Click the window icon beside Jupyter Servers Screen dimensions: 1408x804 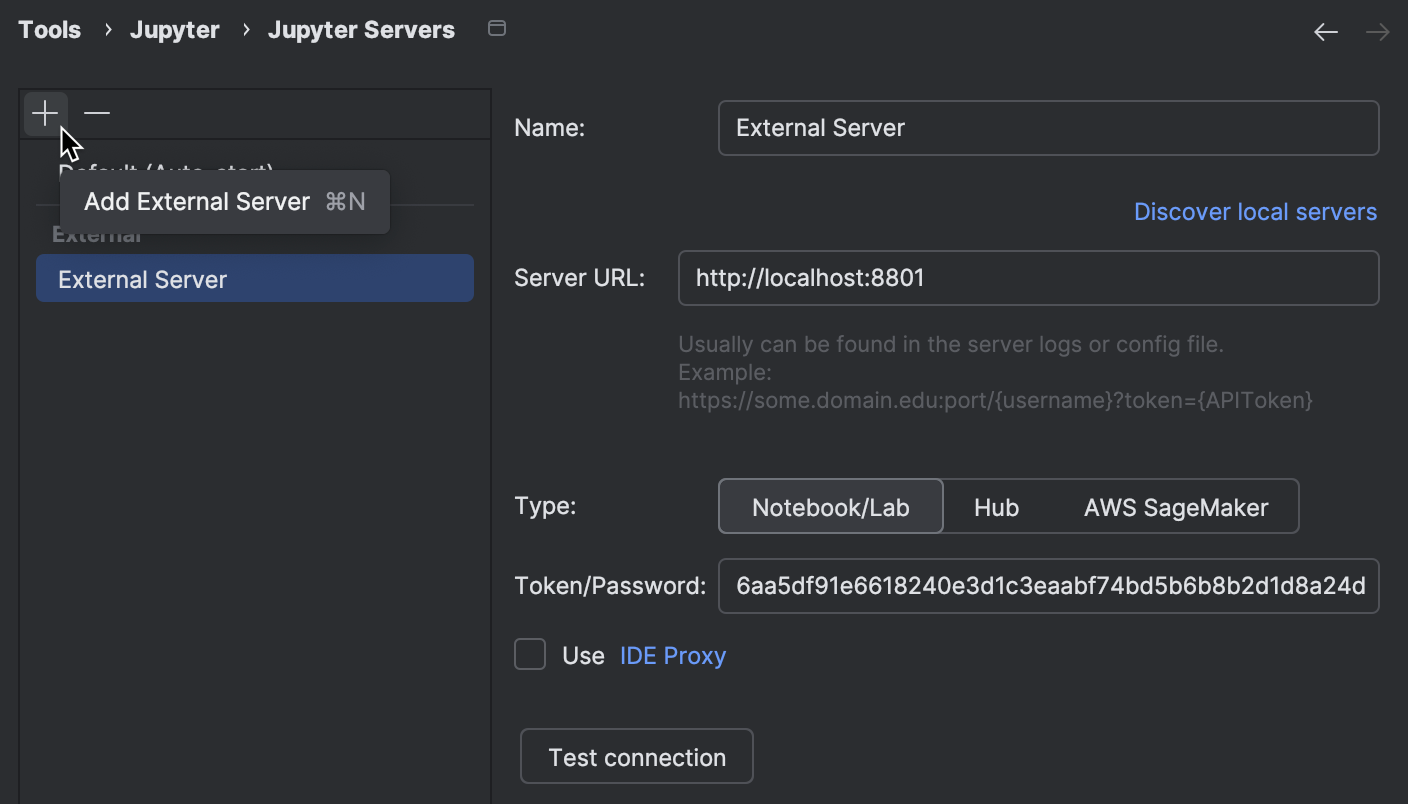tap(496, 29)
